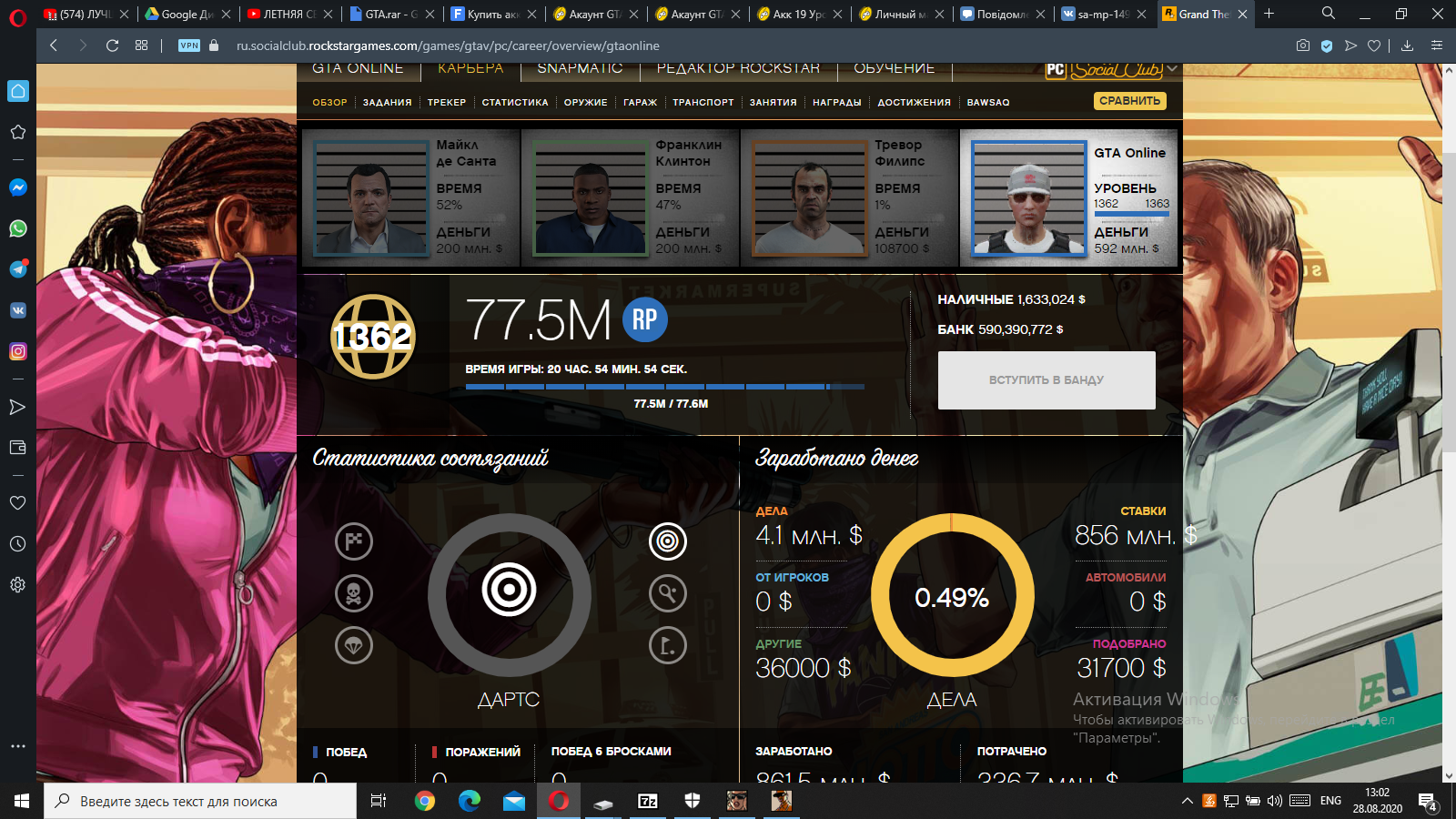Viewport: 1456px width, 819px height.
Task: Open Opera sidebar wallet icon
Action: pos(18,448)
